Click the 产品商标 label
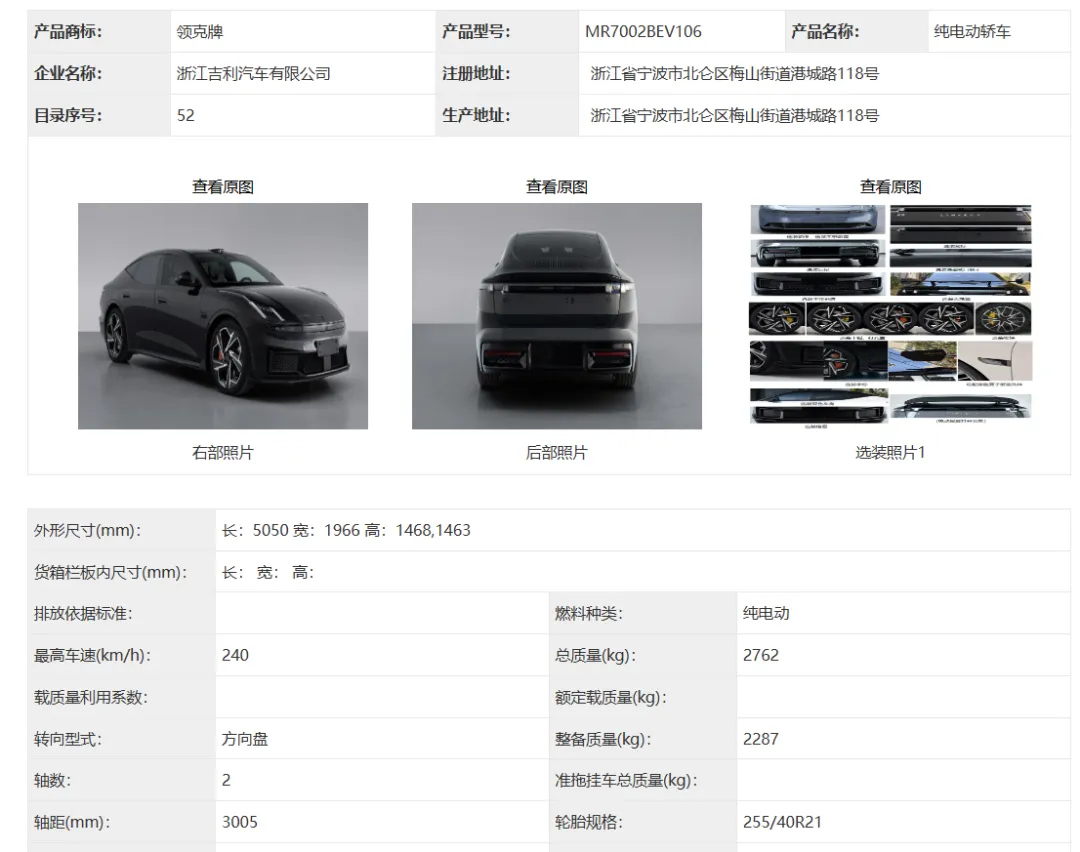The width and height of the screenshot is (1080, 852). point(68,32)
